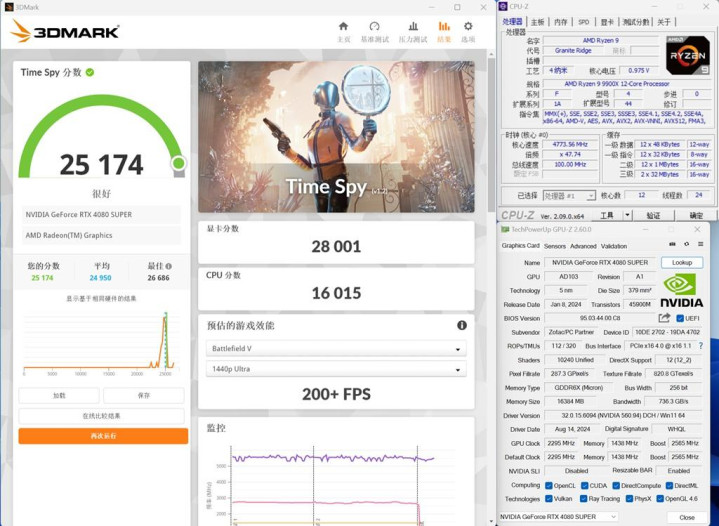Click the GPU-Z Lookup button
Viewport: 719px width, 526px height.
point(682,263)
